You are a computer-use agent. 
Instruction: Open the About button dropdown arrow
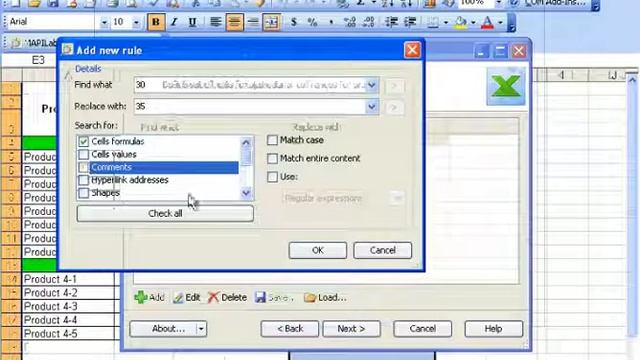(201, 329)
